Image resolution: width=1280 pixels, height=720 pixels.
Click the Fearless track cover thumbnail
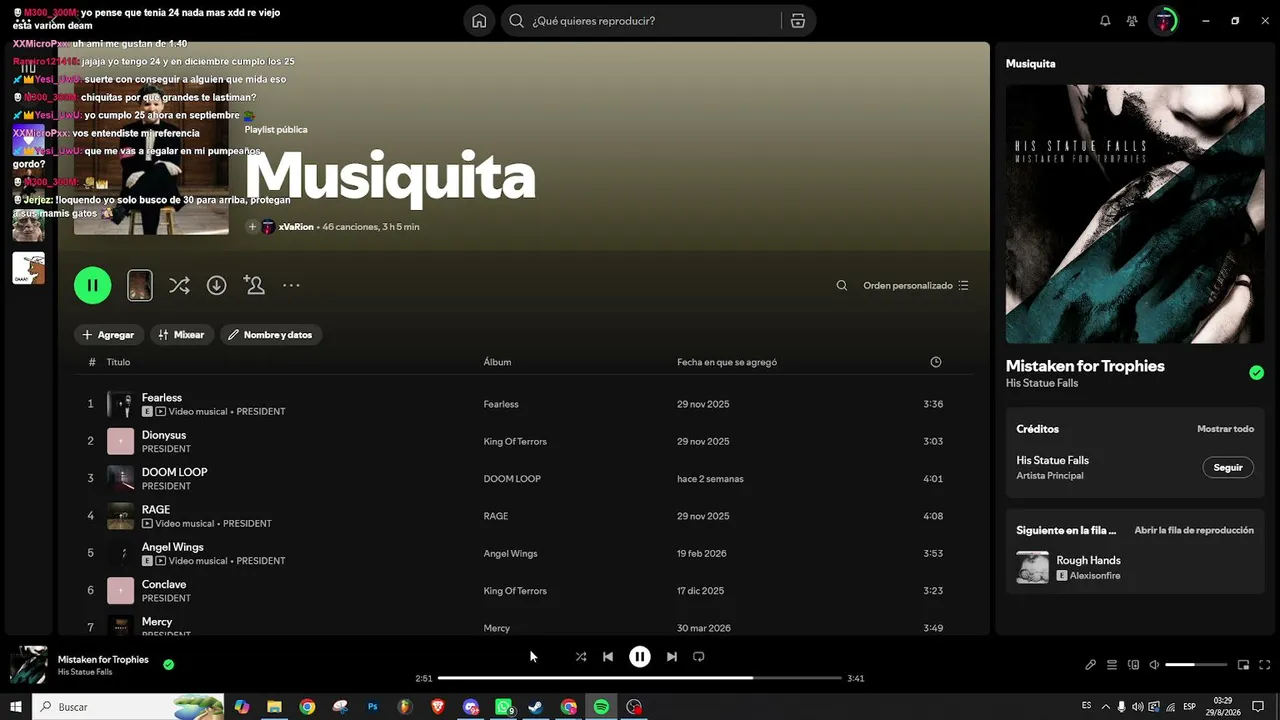click(120, 404)
